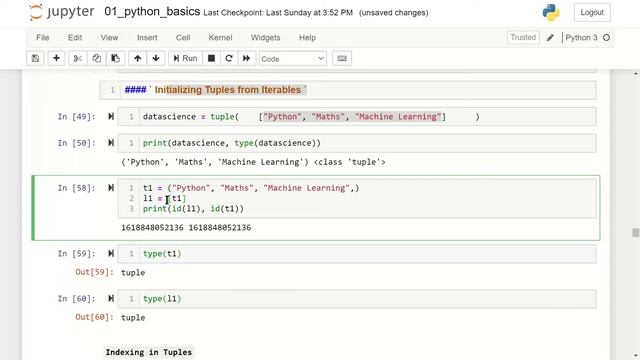Restart kernel and run all fast-forward icon
Image resolution: width=640 pixels, height=360 pixels.
[x=247, y=58]
